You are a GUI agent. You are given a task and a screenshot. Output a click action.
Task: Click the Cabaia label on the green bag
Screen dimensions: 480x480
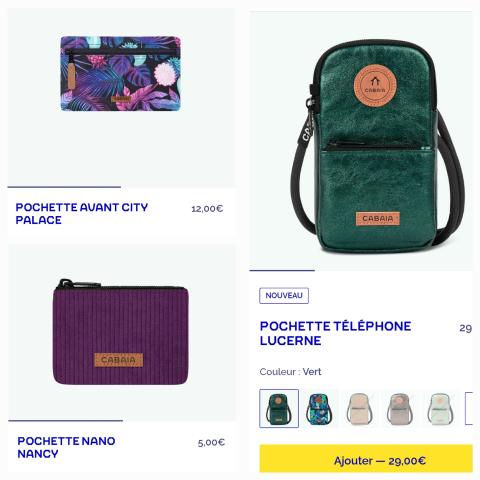(x=378, y=219)
